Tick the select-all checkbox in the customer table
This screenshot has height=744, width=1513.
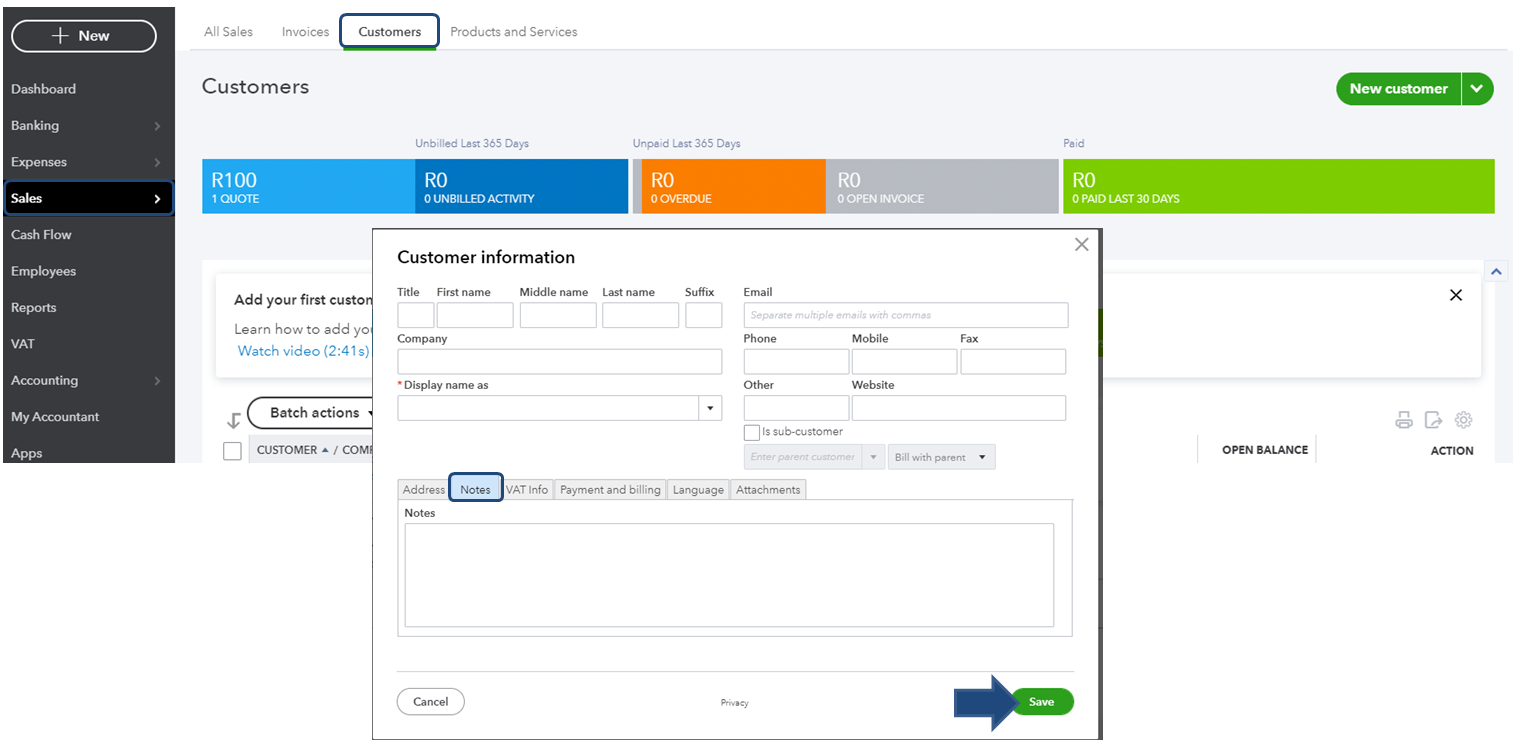pos(232,451)
